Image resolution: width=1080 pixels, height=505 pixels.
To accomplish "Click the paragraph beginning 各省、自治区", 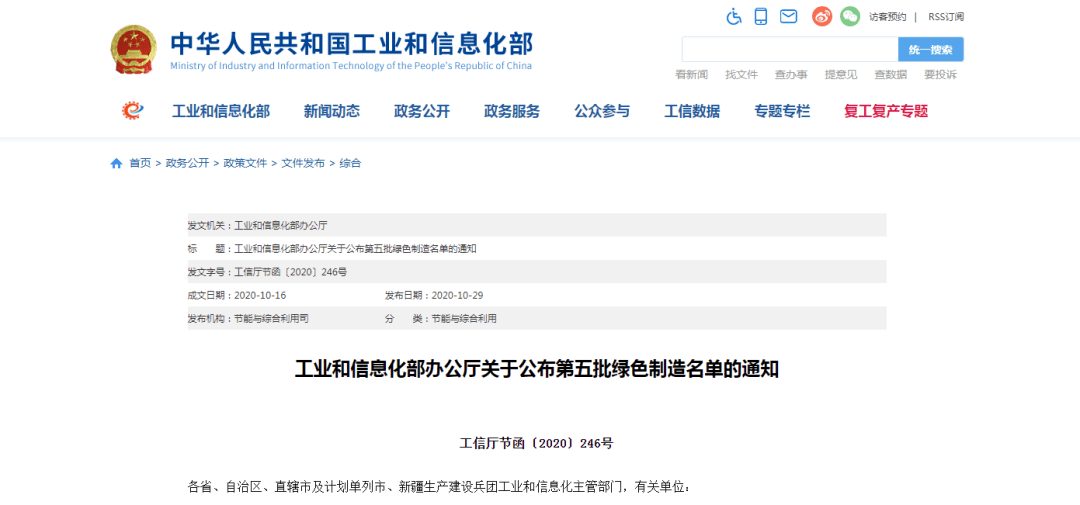I will click(439, 488).
